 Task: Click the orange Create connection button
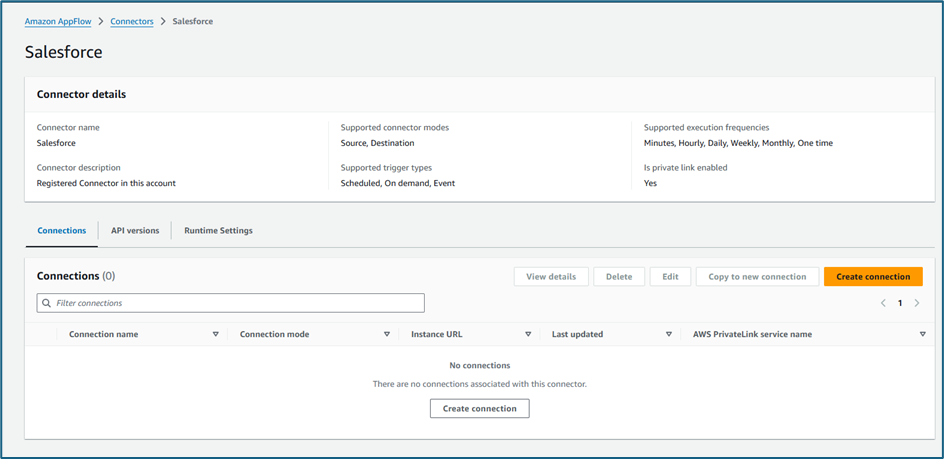tap(873, 276)
